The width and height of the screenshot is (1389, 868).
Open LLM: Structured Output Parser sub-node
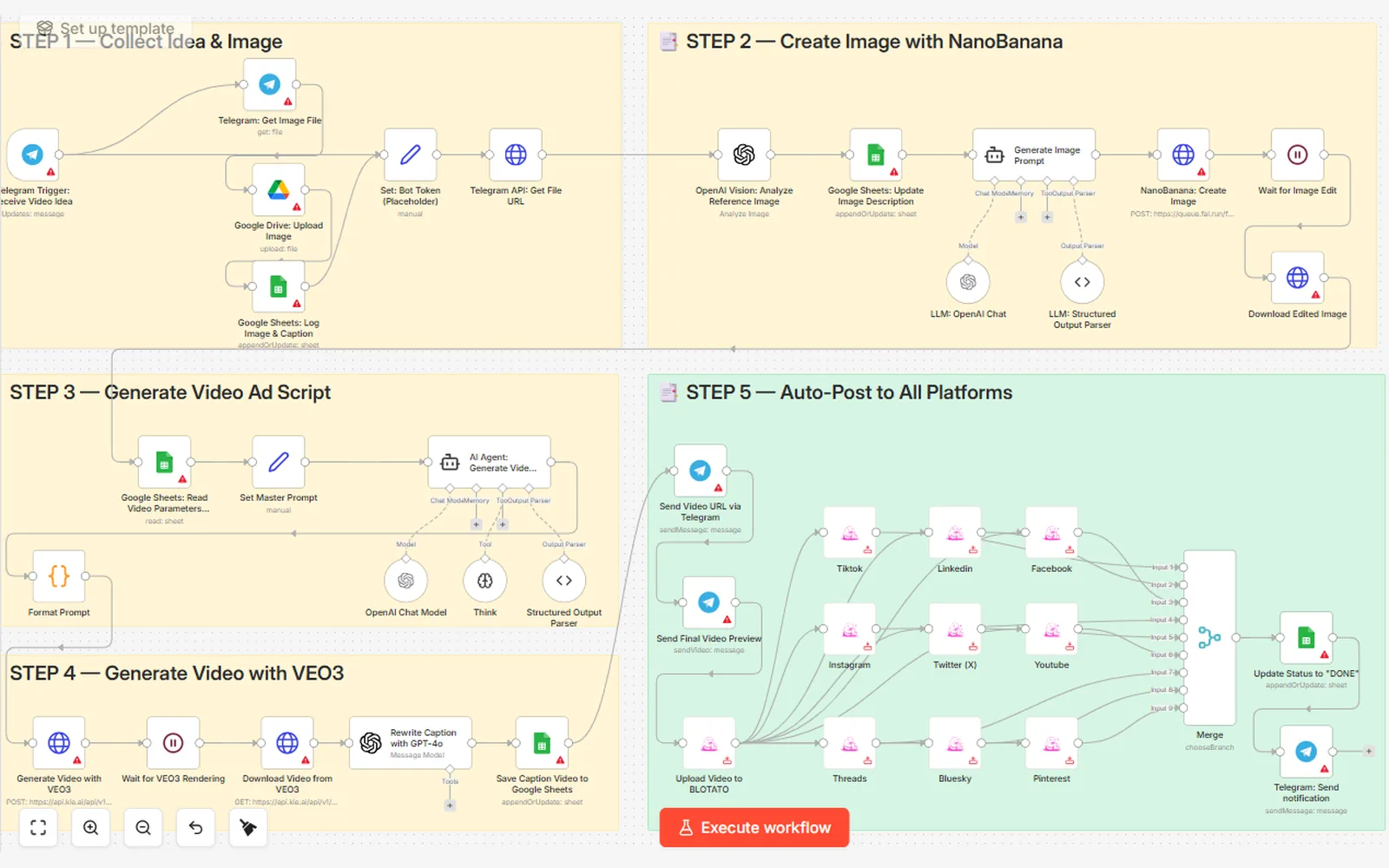[x=1083, y=282]
